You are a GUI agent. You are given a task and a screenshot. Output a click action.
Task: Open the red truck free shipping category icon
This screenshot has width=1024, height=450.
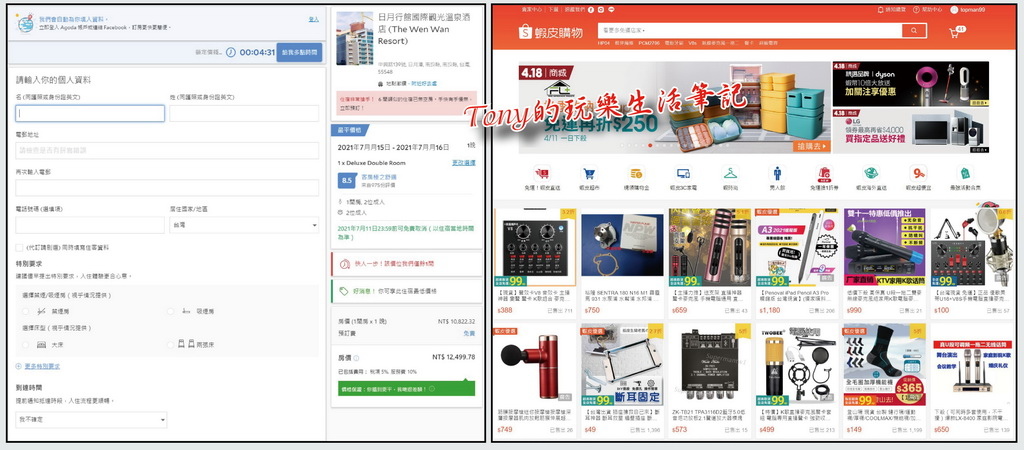coord(542,174)
